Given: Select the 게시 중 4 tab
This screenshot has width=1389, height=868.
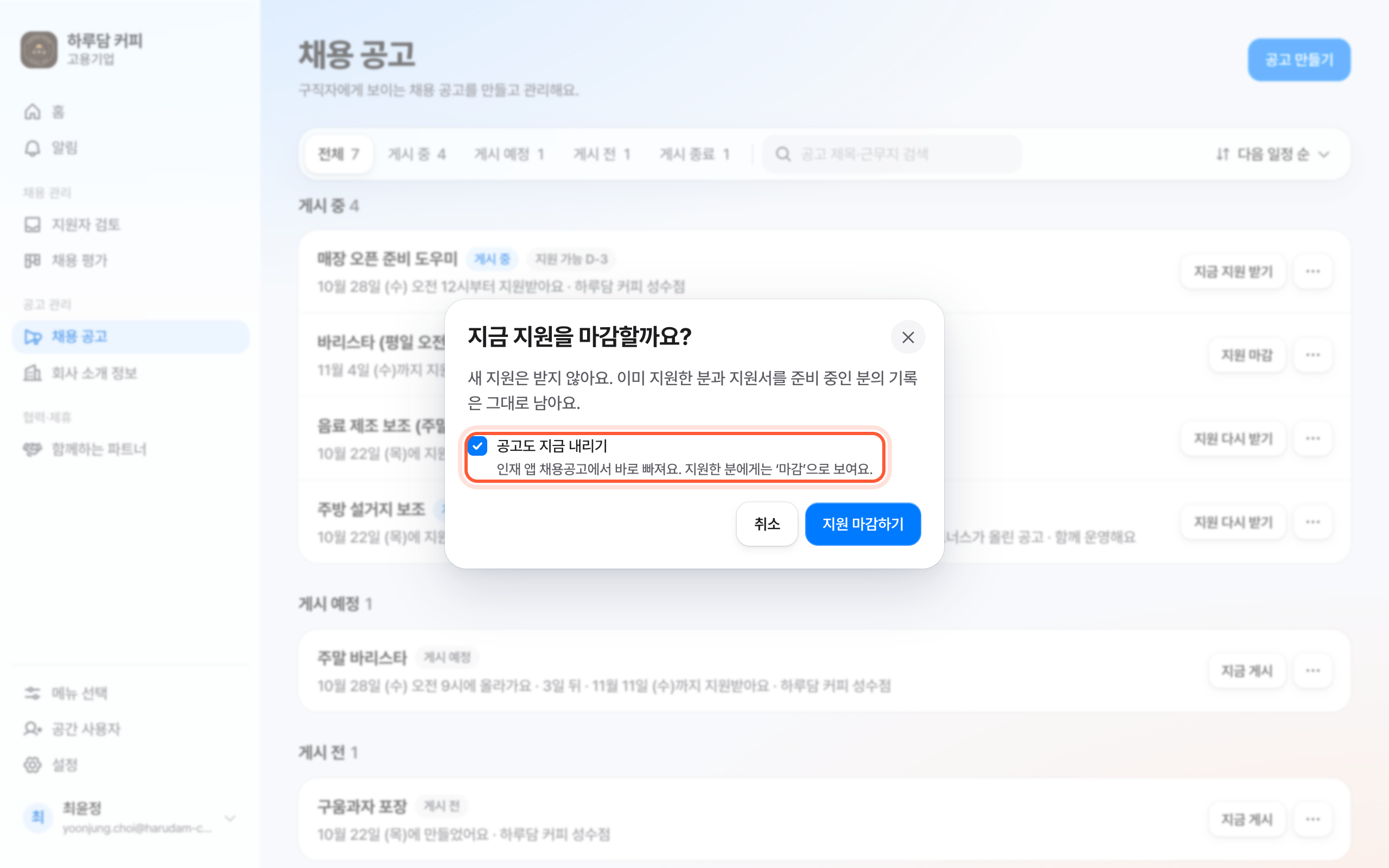Looking at the screenshot, I should (417, 154).
